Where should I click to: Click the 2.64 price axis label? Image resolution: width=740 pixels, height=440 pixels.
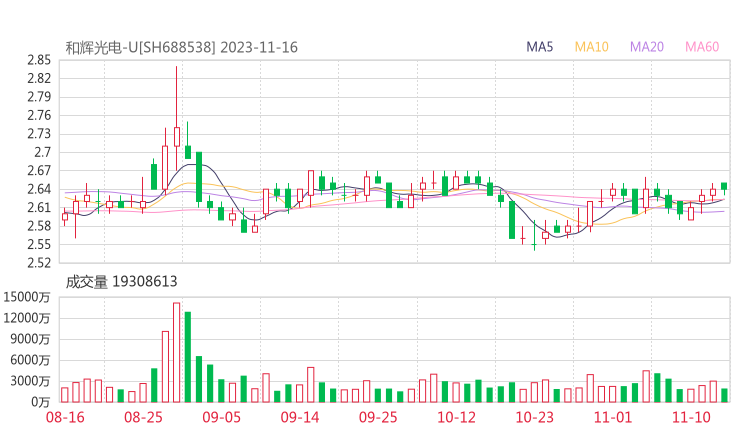39,189
